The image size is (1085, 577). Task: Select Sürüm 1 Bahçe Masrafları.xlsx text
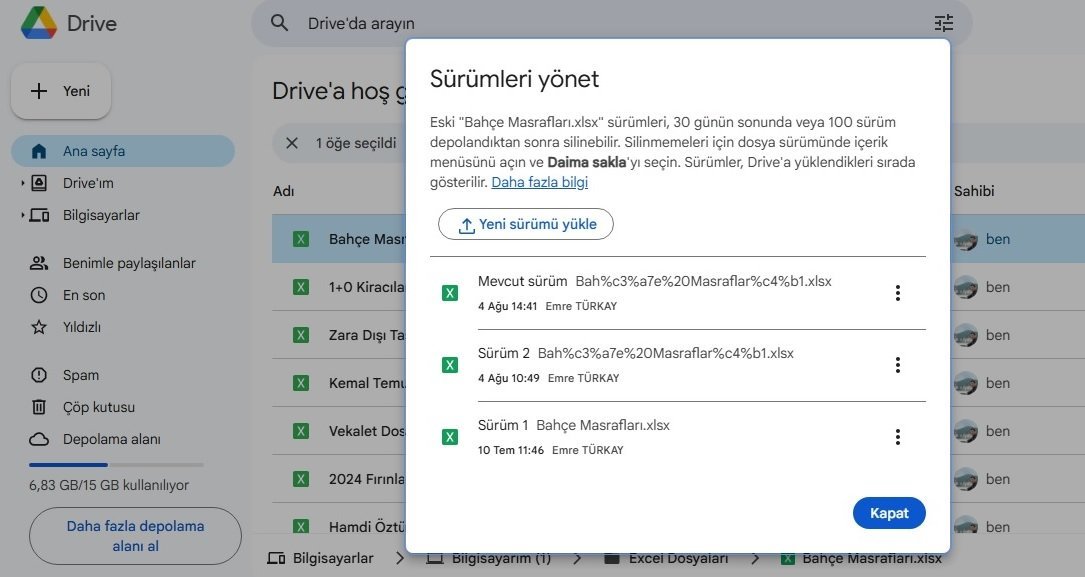[x=603, y=425]
